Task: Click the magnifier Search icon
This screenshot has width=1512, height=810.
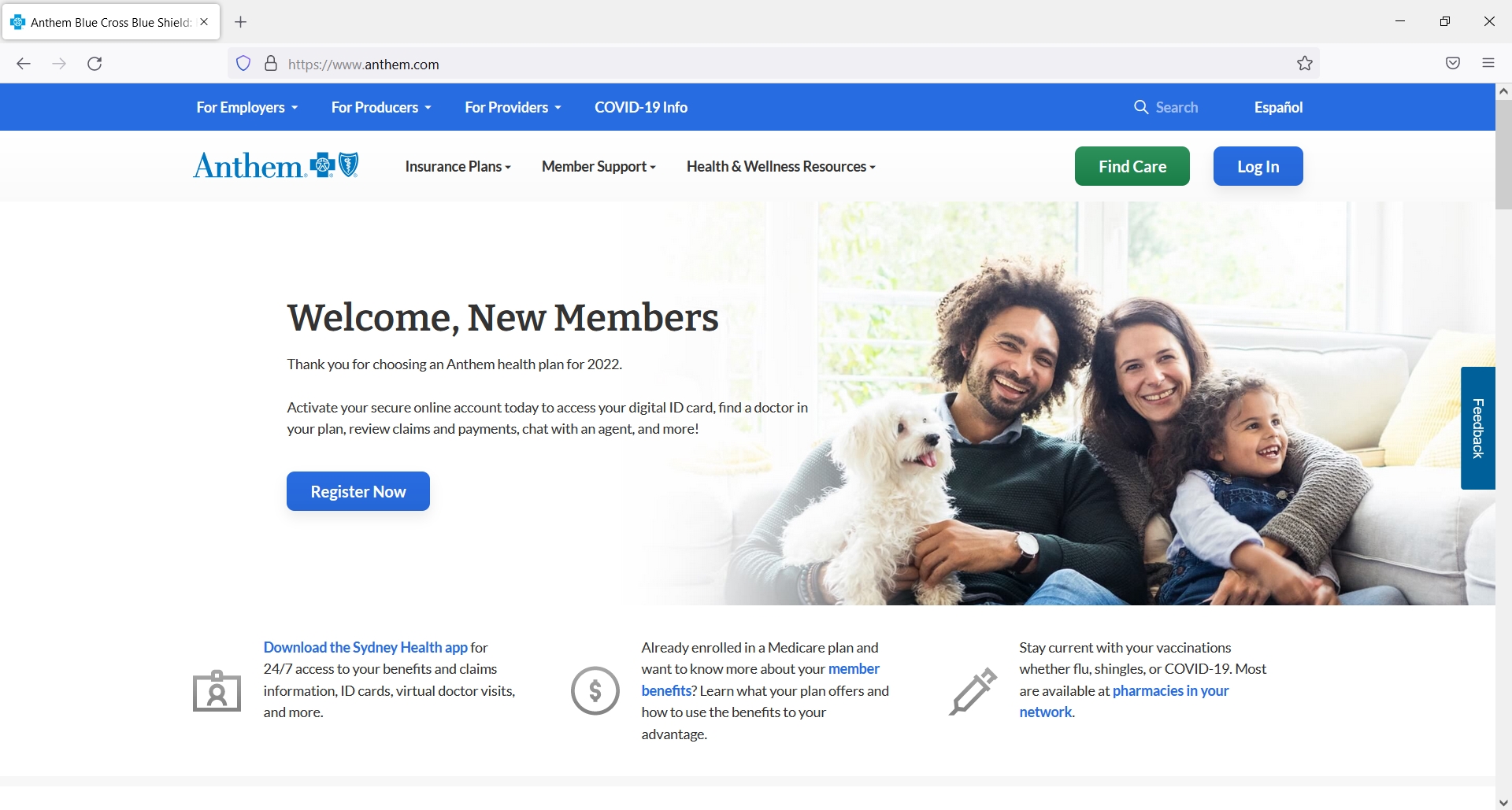Action: 1141,107
